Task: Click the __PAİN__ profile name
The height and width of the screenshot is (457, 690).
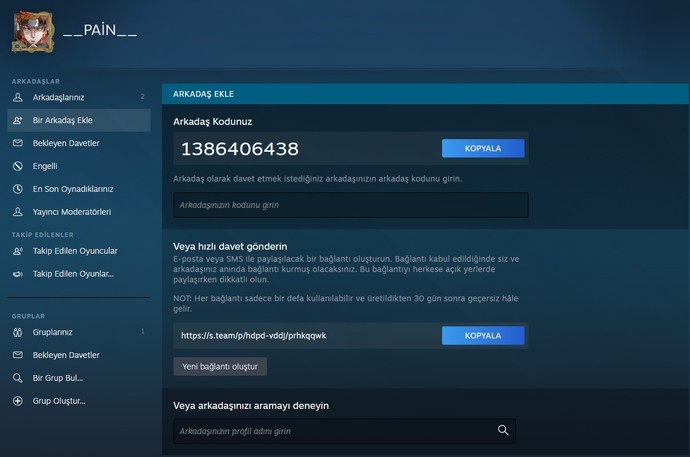Action: coord(100,30)
